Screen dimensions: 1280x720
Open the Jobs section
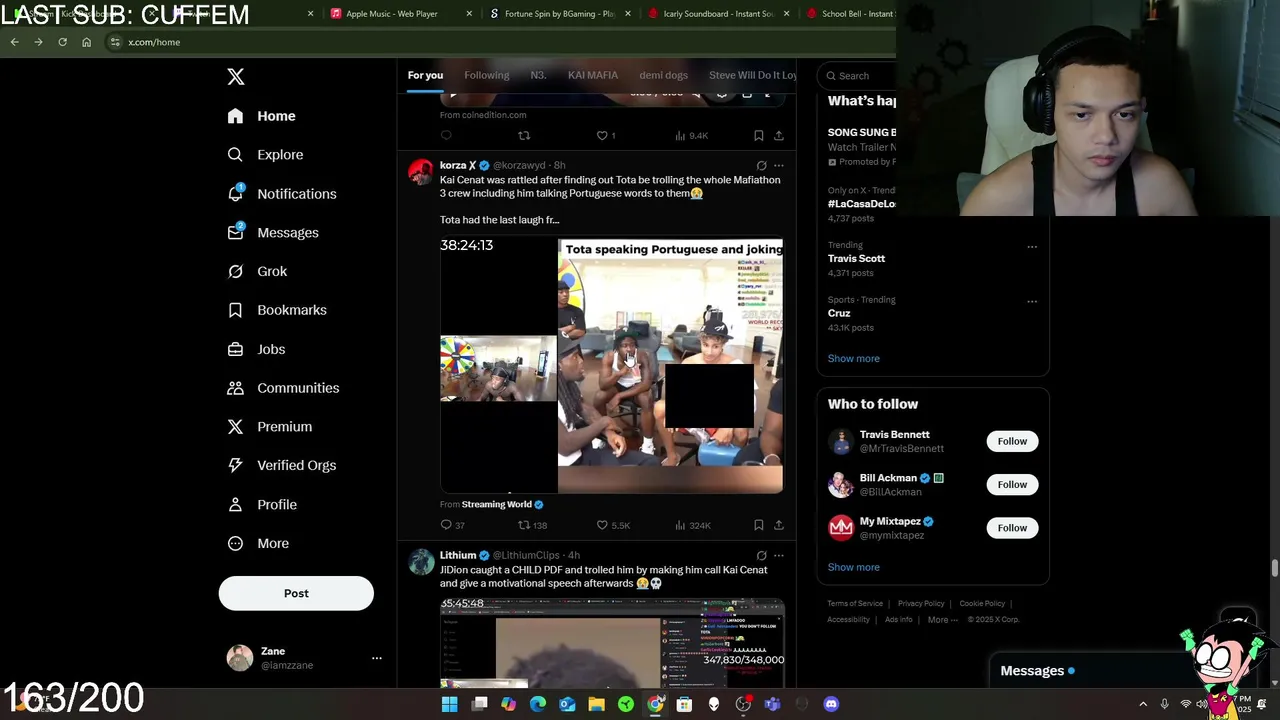(x=256, y=349)
